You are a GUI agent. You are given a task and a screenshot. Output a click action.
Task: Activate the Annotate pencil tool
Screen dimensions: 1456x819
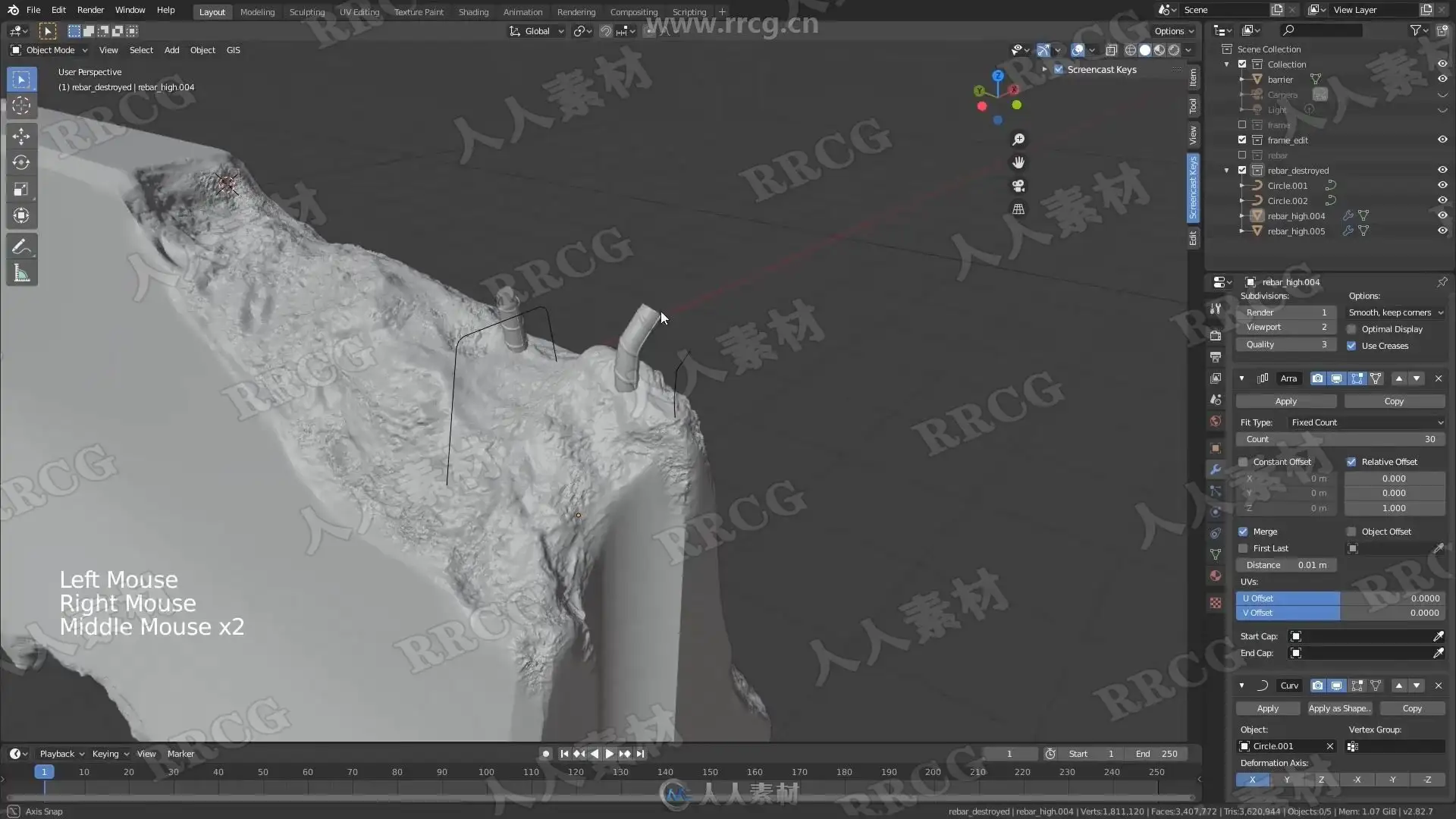pyautogui.click(x=21, y=247)
